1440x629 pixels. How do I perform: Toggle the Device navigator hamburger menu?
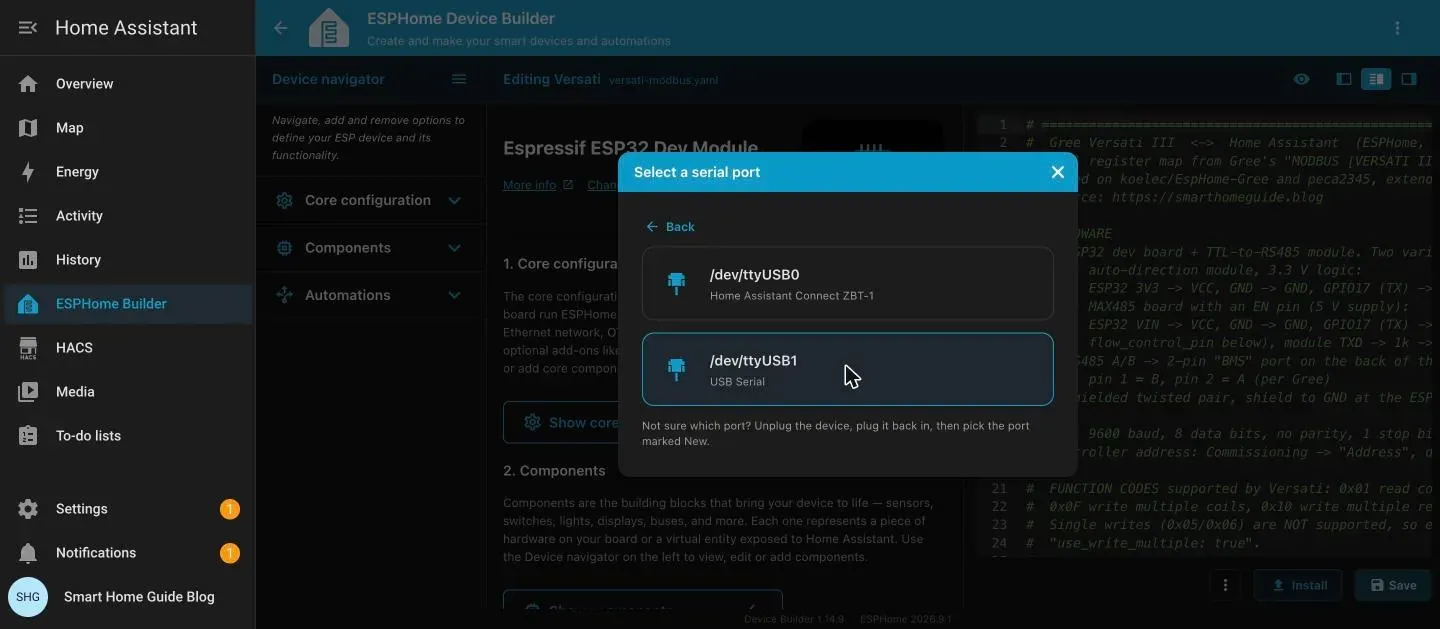459,79
